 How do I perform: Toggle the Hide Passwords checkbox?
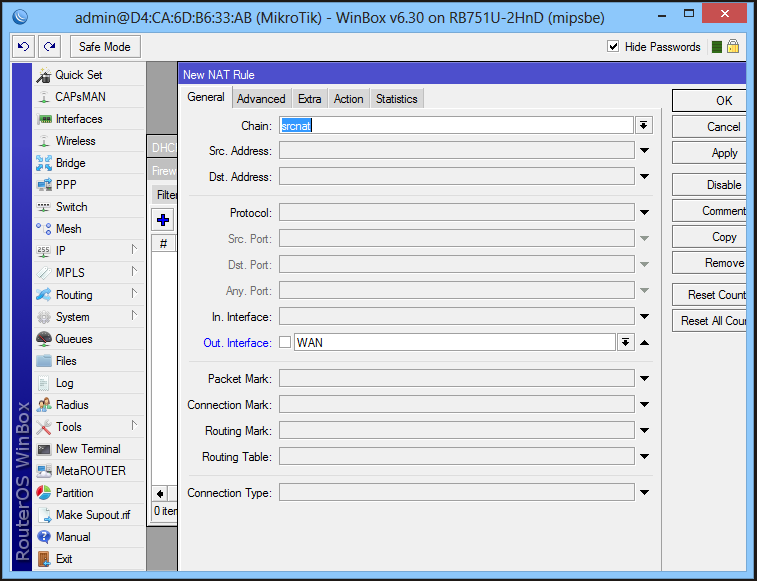tap(613, 46)
